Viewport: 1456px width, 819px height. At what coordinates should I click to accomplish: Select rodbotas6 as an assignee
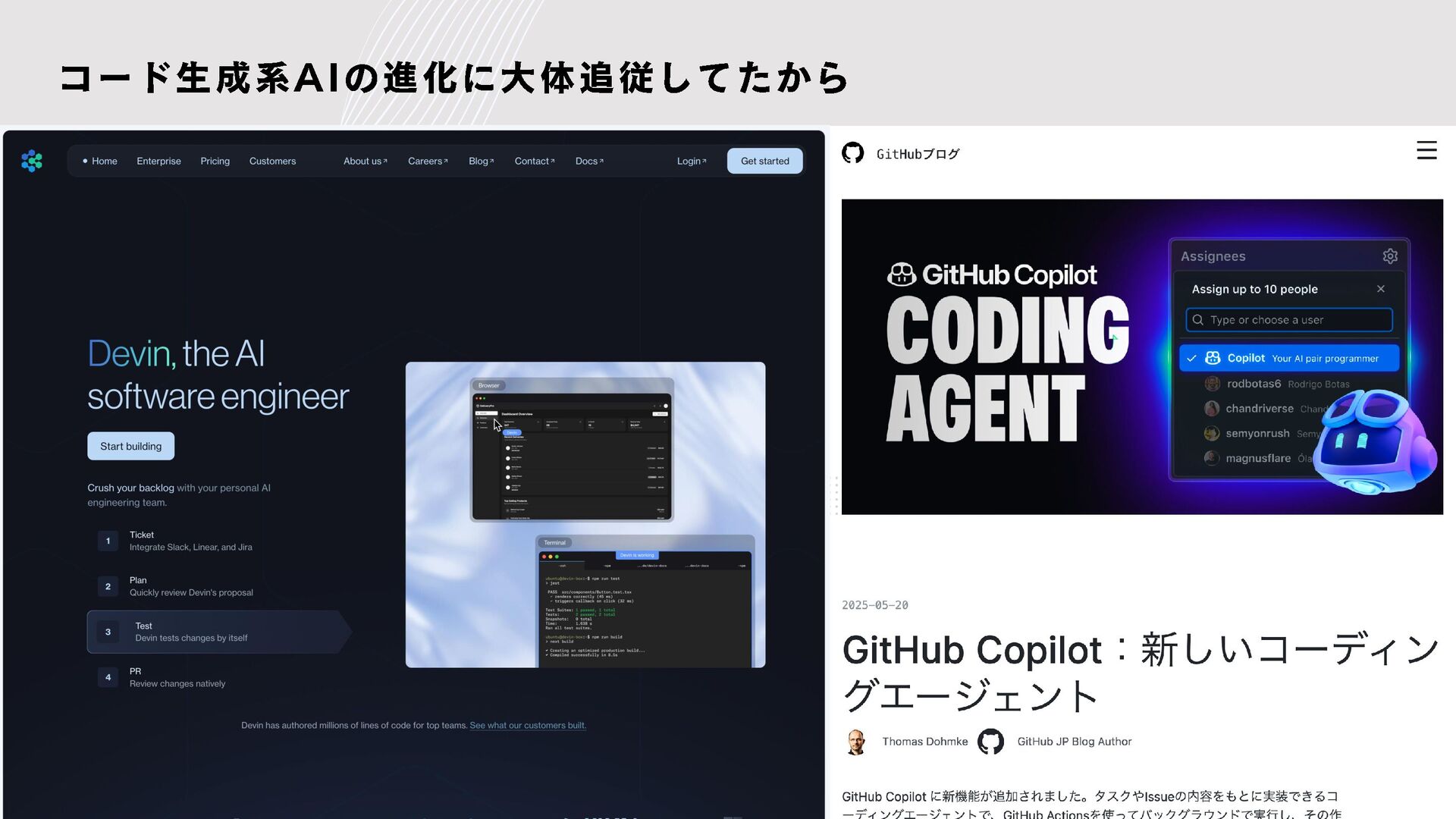(x=1254, y=384)
